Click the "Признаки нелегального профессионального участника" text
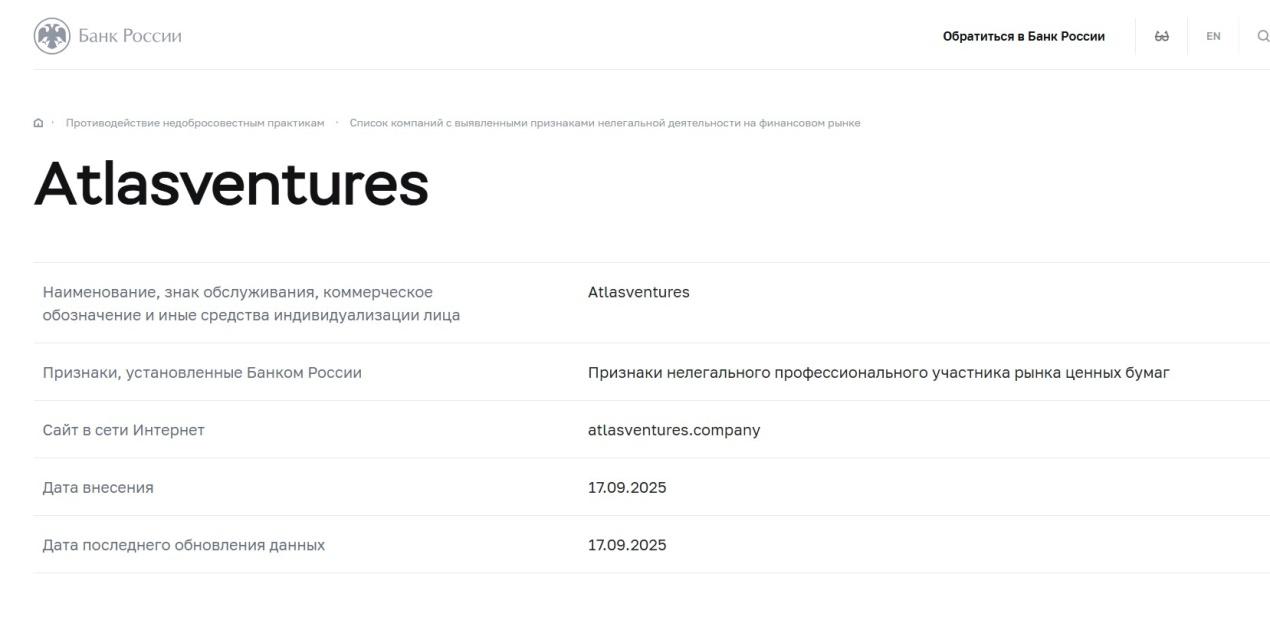1270x630 pixels. tap(878, 373)
